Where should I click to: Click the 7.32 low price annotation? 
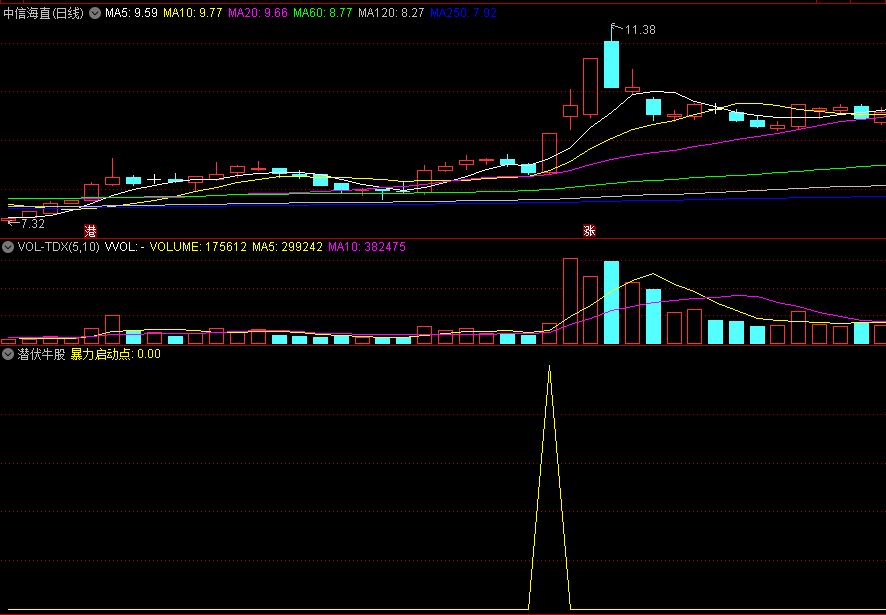click(32, 224)
